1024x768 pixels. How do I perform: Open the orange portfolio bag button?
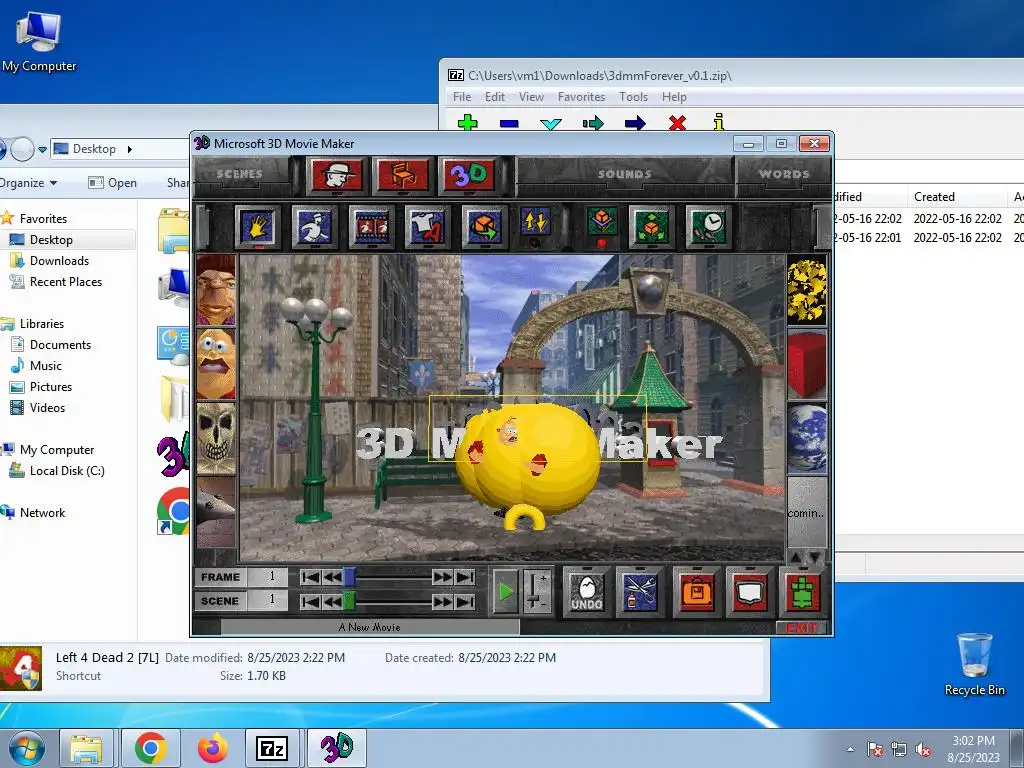point(697,592)
